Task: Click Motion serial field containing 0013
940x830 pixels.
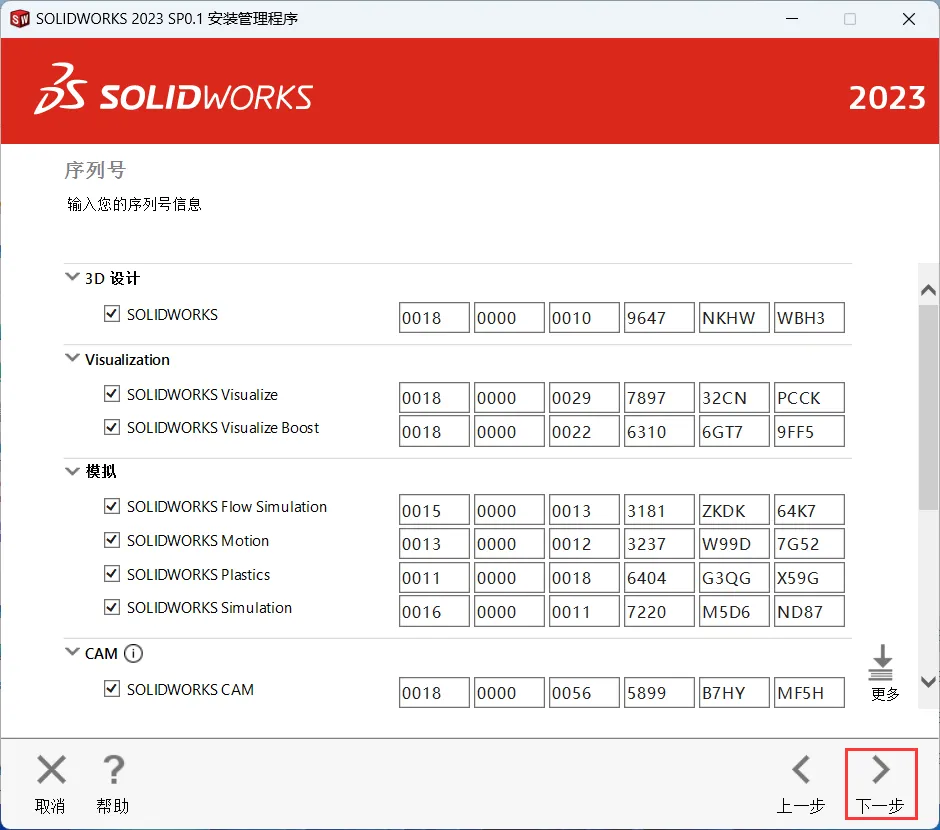Action: click(434, 544)
